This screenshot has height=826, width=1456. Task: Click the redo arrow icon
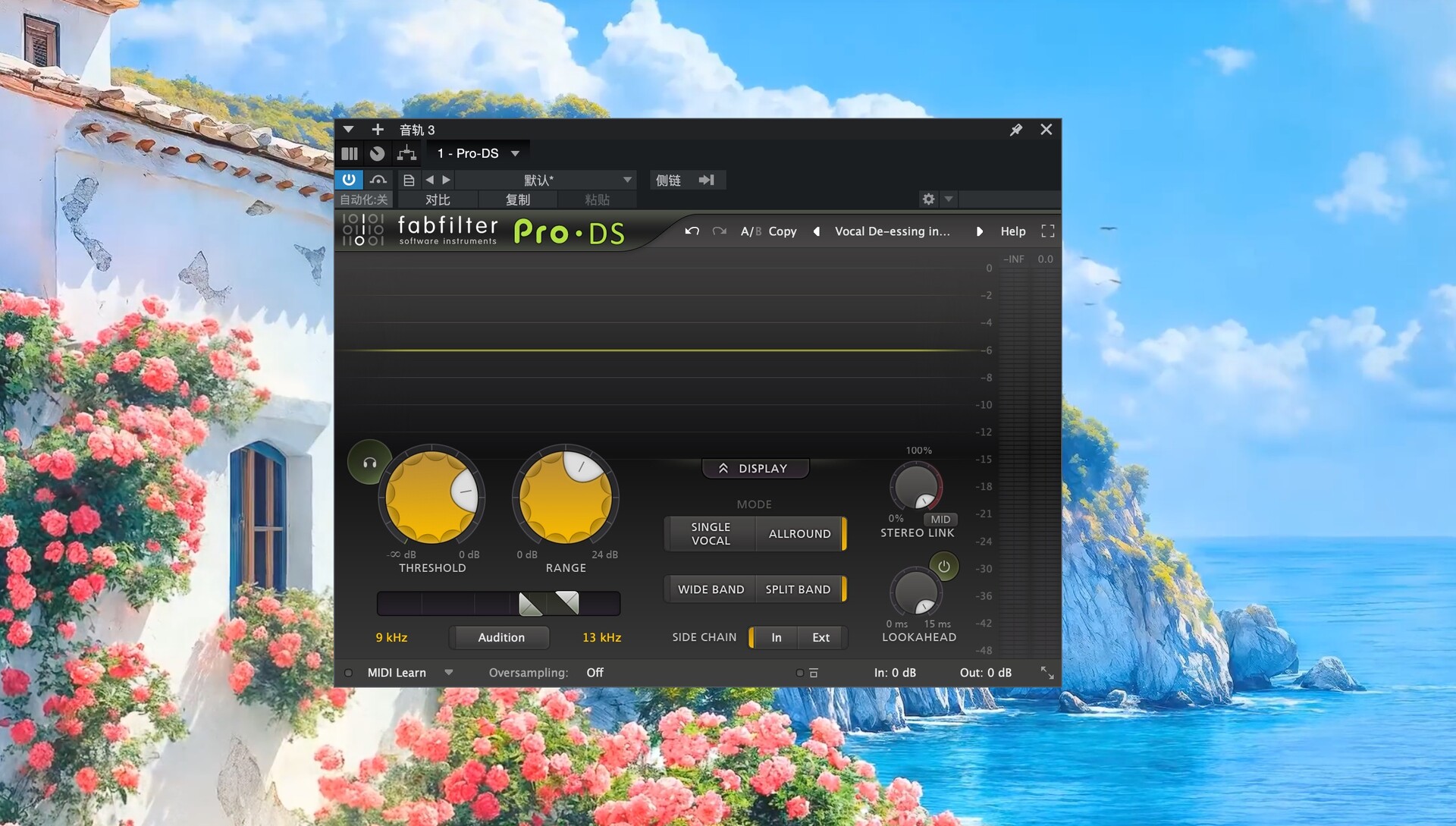(x=719, y=231)
